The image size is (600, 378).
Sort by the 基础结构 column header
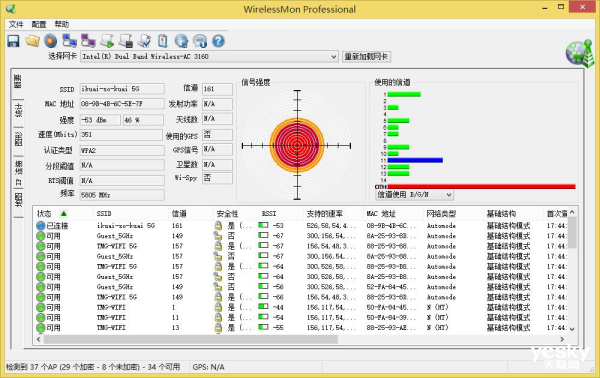pos(513,213)
